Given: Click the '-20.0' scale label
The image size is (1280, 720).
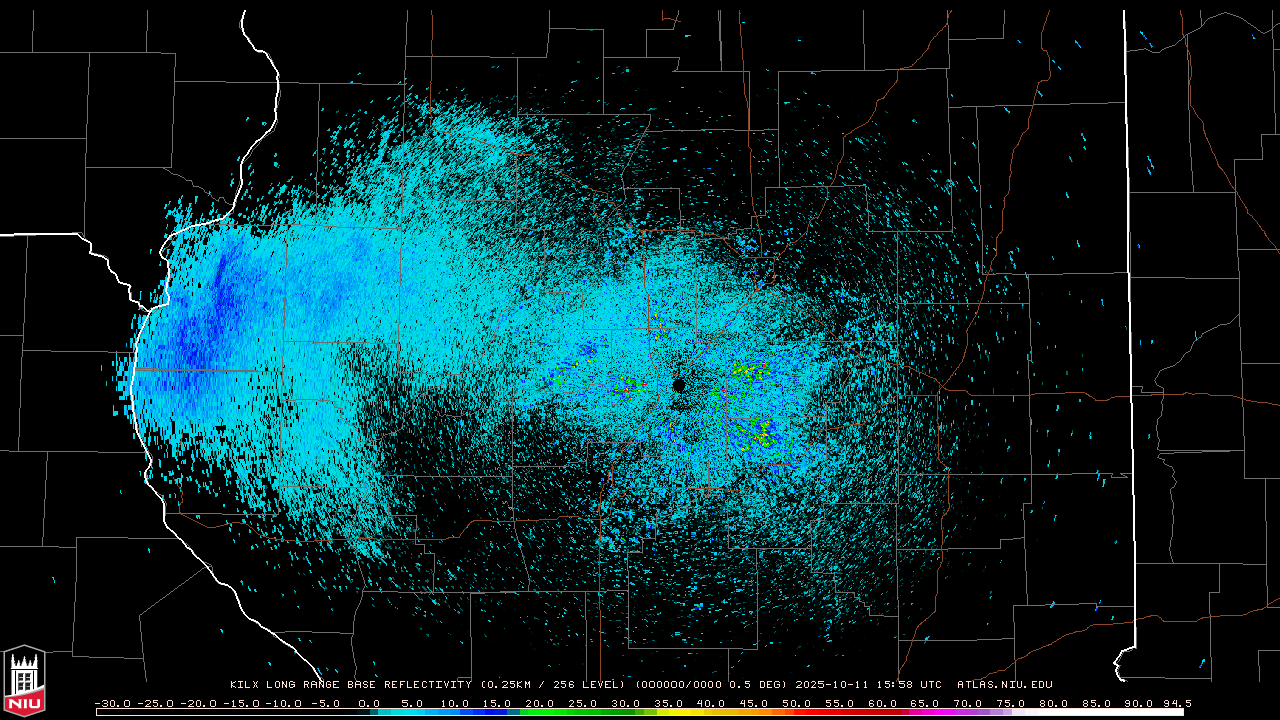Looking at the screenshot, I should point(197,703).
